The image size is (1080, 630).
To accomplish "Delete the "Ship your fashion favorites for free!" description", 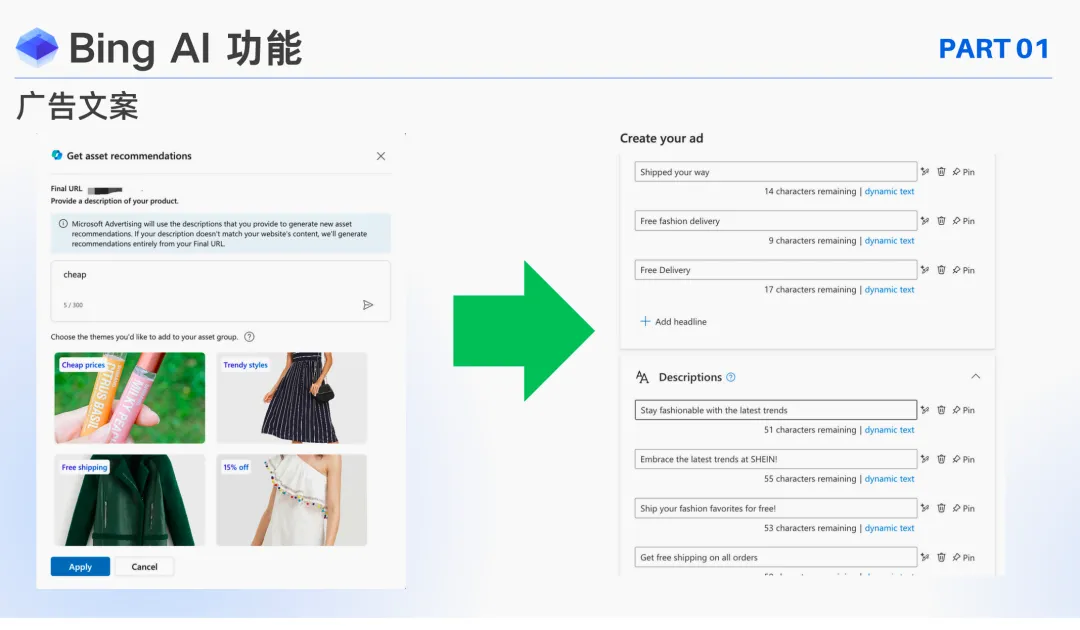I will tap(941, 508).
